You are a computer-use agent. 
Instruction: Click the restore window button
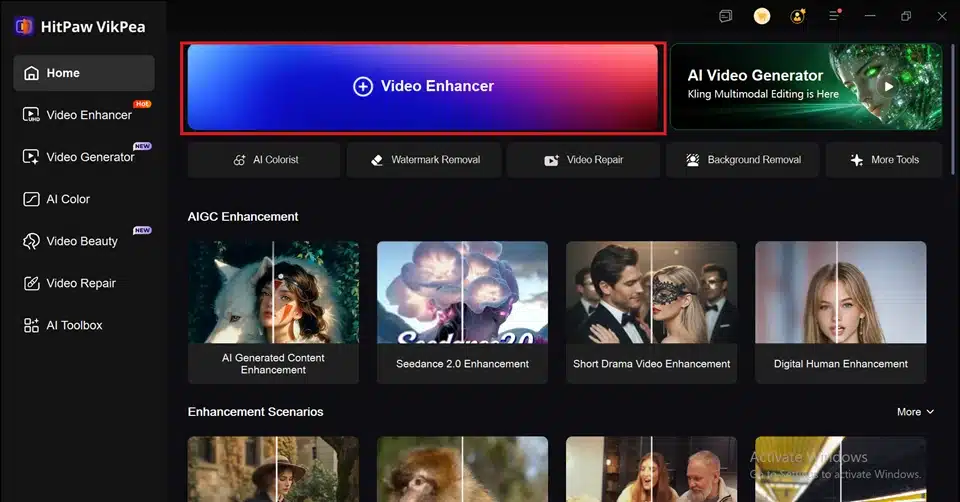tap(906, 17)
